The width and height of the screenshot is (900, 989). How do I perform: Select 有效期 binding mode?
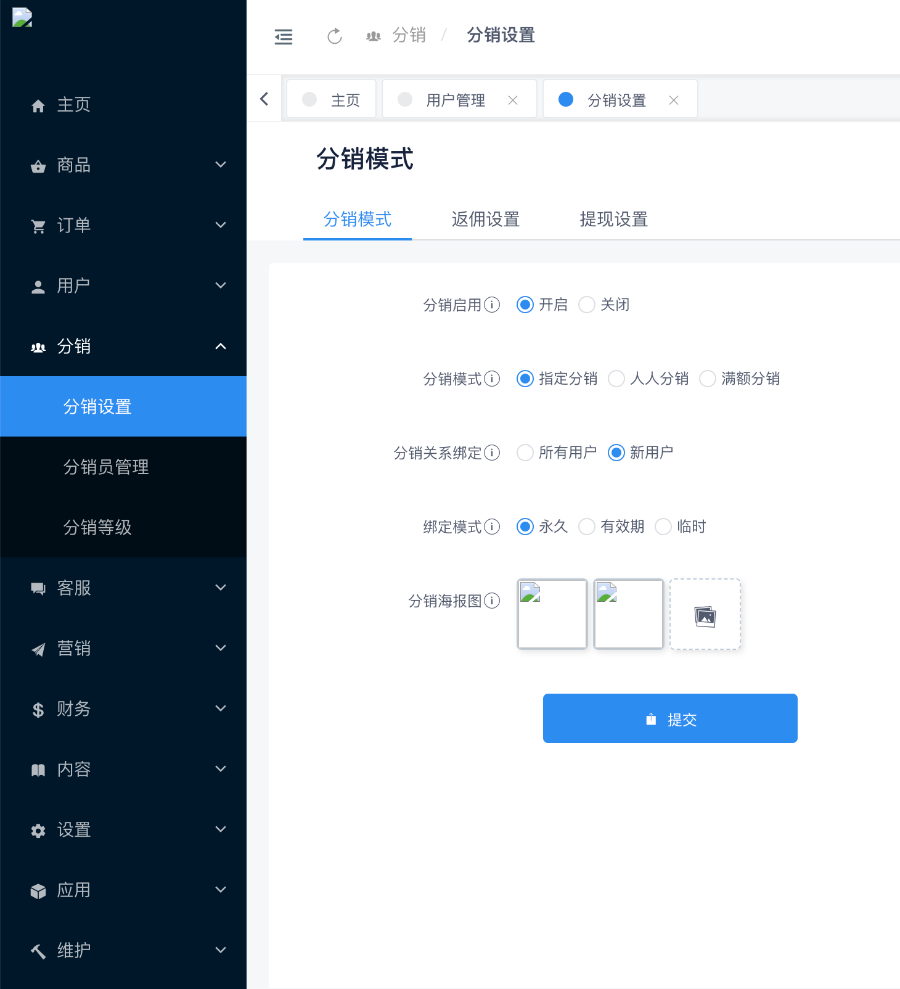click(x=587, y=527)
